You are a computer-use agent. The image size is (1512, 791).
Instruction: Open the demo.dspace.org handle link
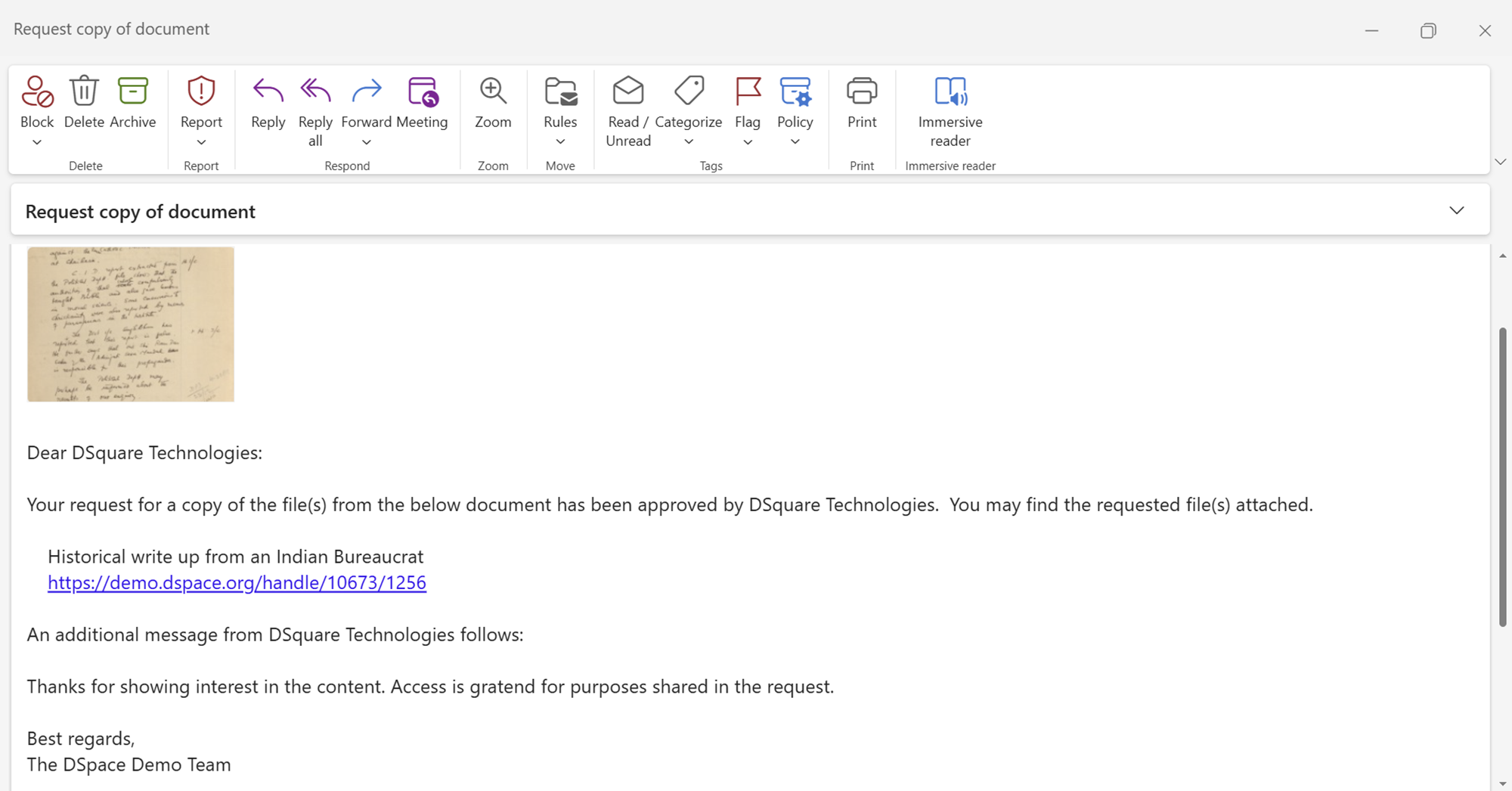click(237, 583)
